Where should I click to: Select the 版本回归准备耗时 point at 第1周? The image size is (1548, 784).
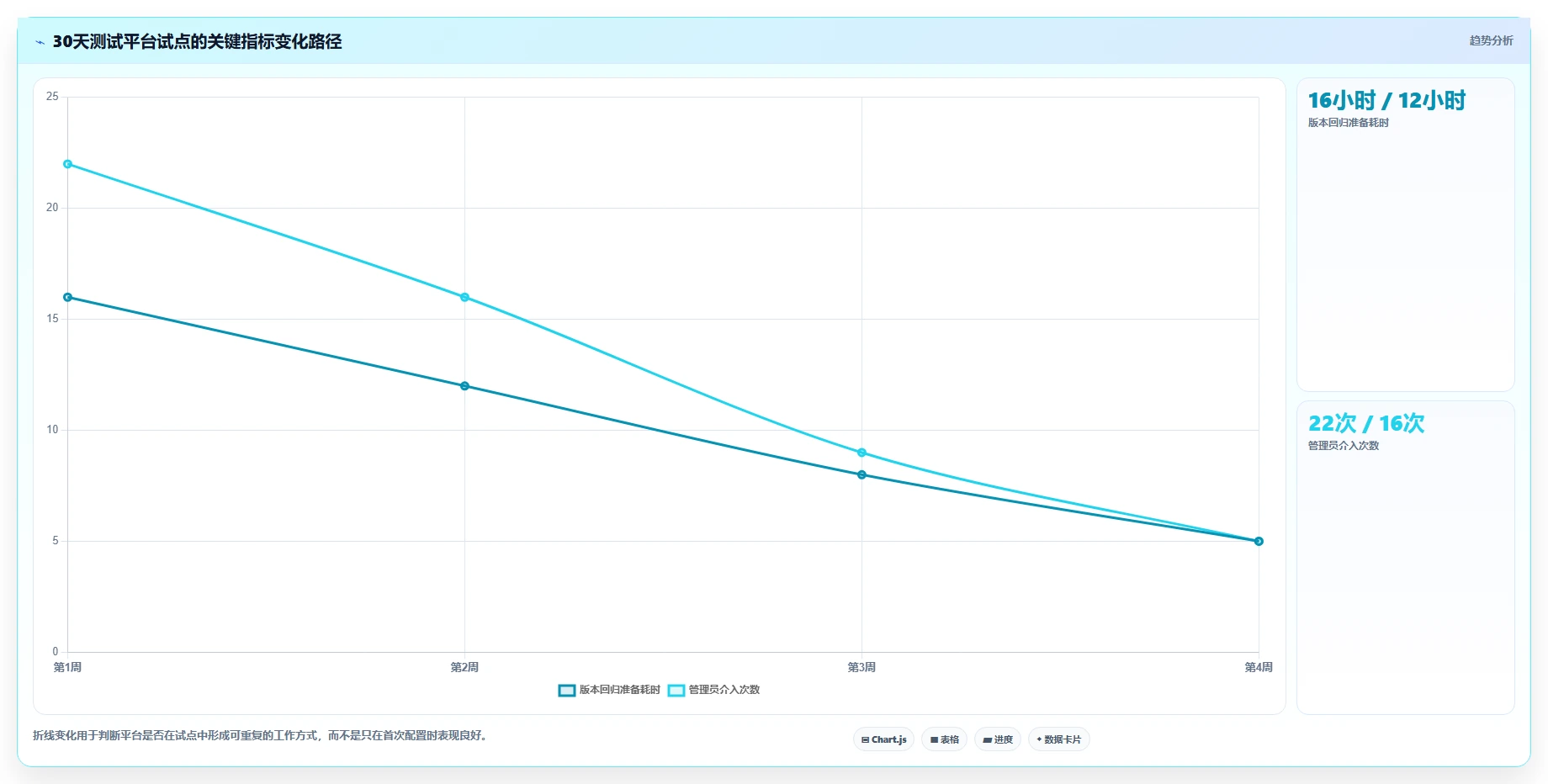pos(68,297)
